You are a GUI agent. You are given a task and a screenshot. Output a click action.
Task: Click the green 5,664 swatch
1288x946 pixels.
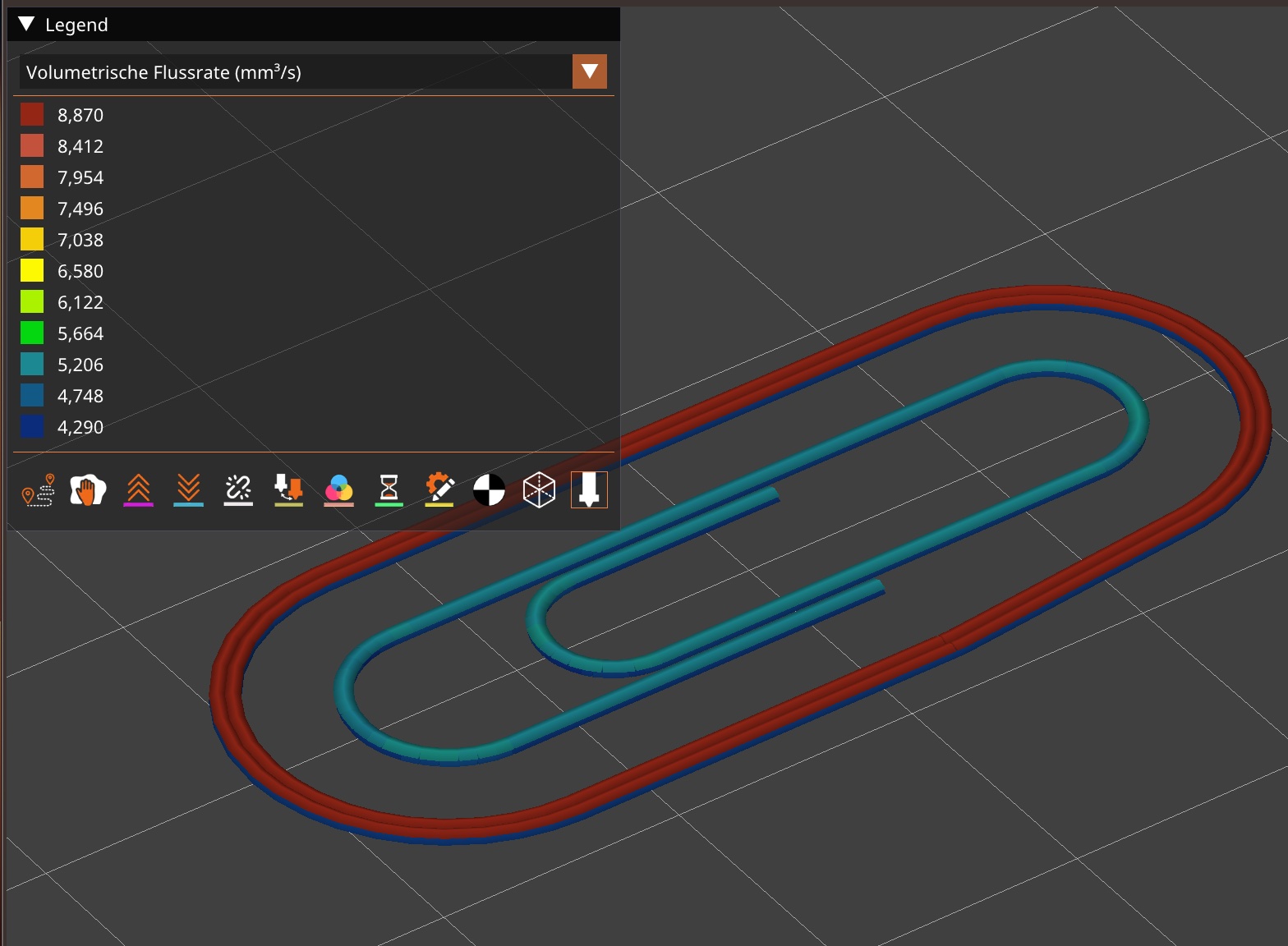(x=32, y=333)
